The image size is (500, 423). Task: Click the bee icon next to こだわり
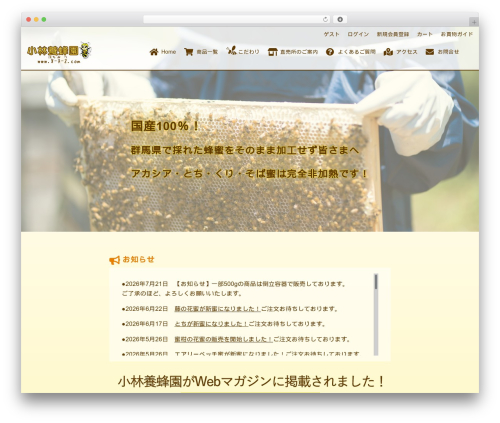(231, 51)
